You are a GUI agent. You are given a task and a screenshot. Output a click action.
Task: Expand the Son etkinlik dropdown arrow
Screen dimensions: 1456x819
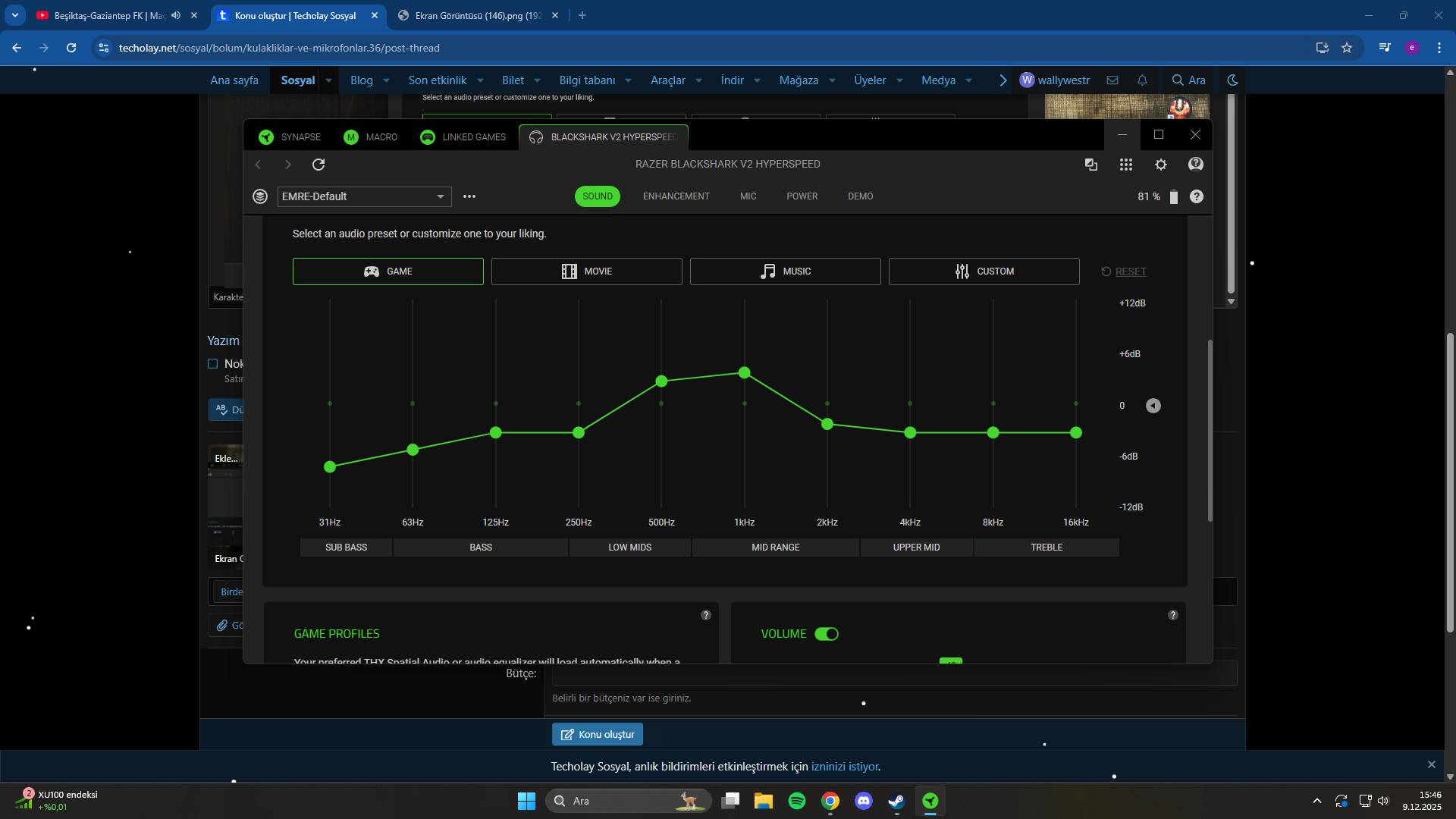(x=481, y=80)
